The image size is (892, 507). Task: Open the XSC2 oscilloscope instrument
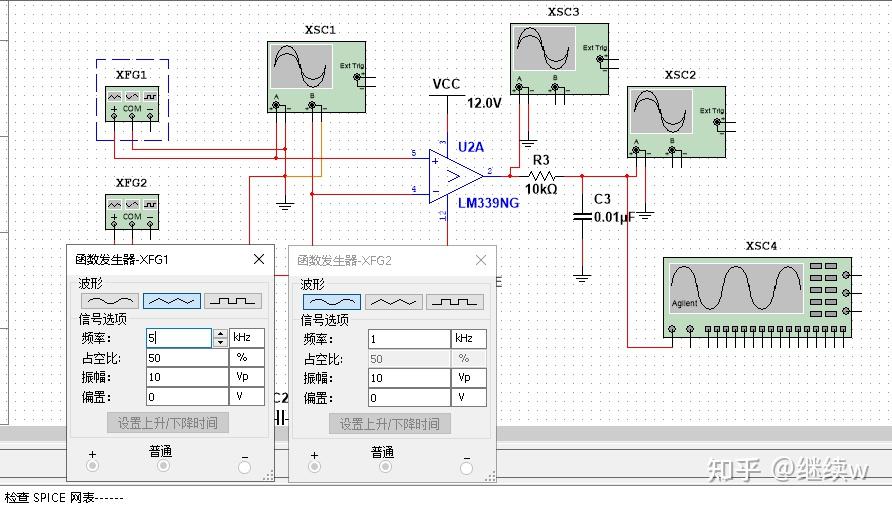(676, 122)
